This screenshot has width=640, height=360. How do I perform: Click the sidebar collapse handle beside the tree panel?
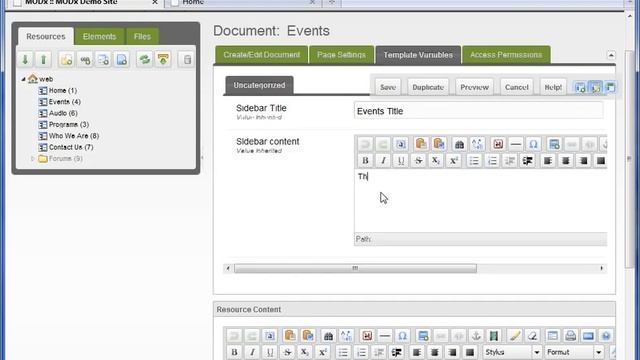pyautogui.click(x=202, y=158)
